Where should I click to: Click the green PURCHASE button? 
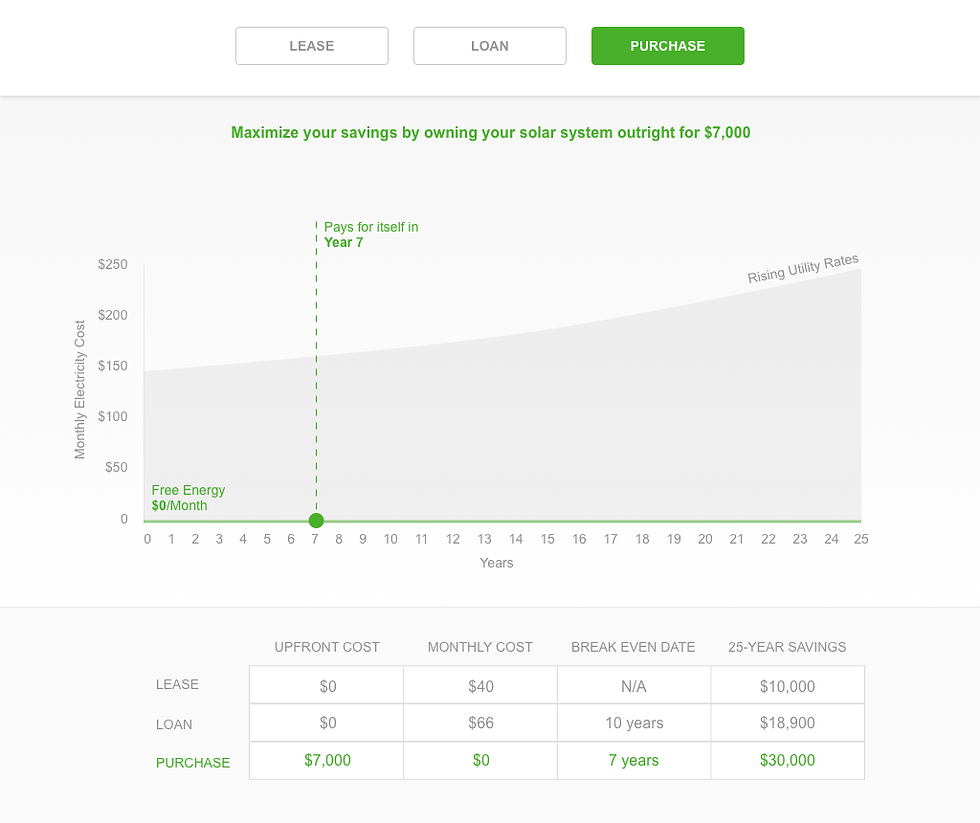point(667,46)
